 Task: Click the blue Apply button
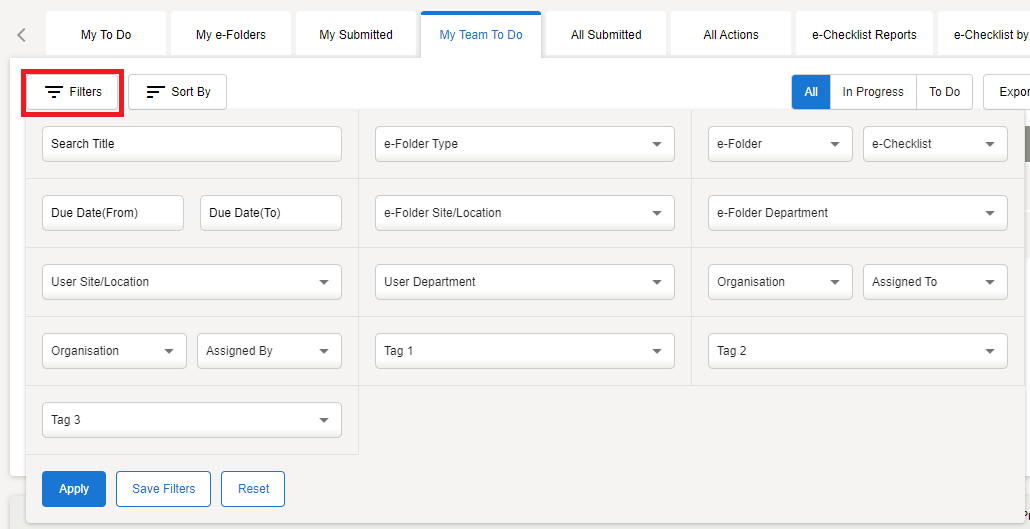[74, 489]
